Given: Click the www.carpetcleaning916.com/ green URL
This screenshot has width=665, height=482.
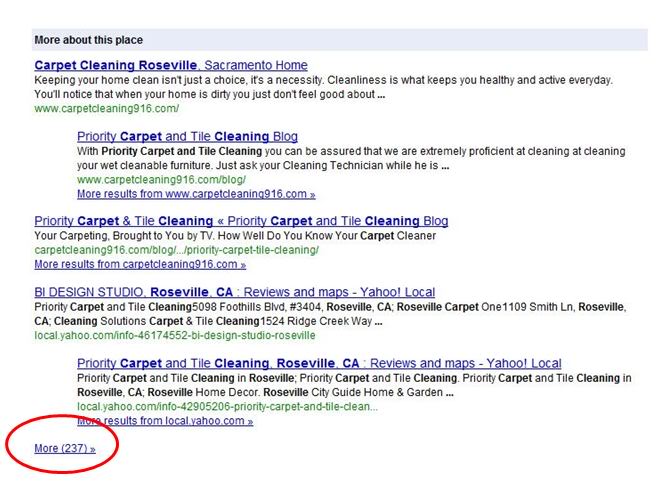Looking at the screenshot, I should click(106, 108).
